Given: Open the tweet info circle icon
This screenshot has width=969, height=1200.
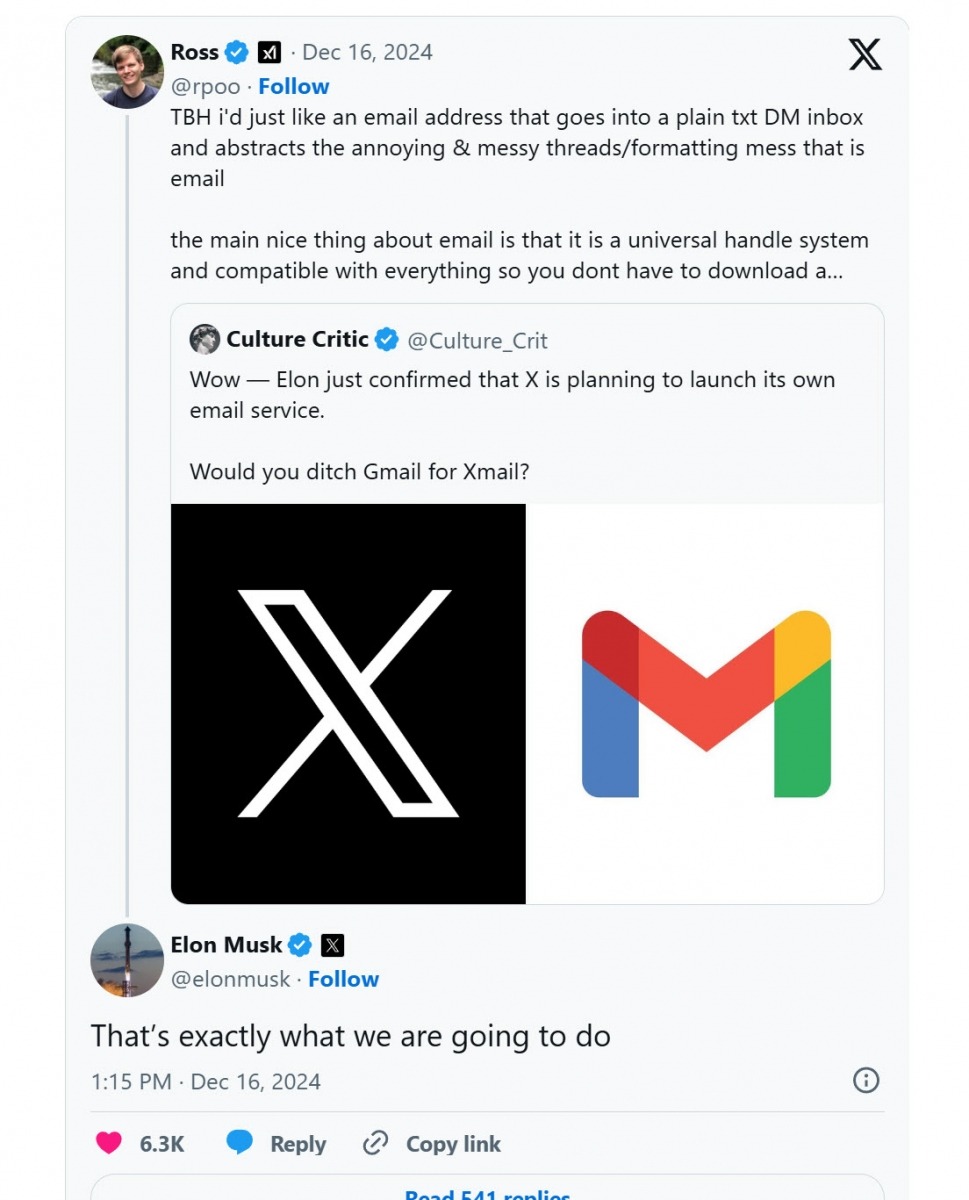Looking at the screenshot, I should click(865, 1080).
